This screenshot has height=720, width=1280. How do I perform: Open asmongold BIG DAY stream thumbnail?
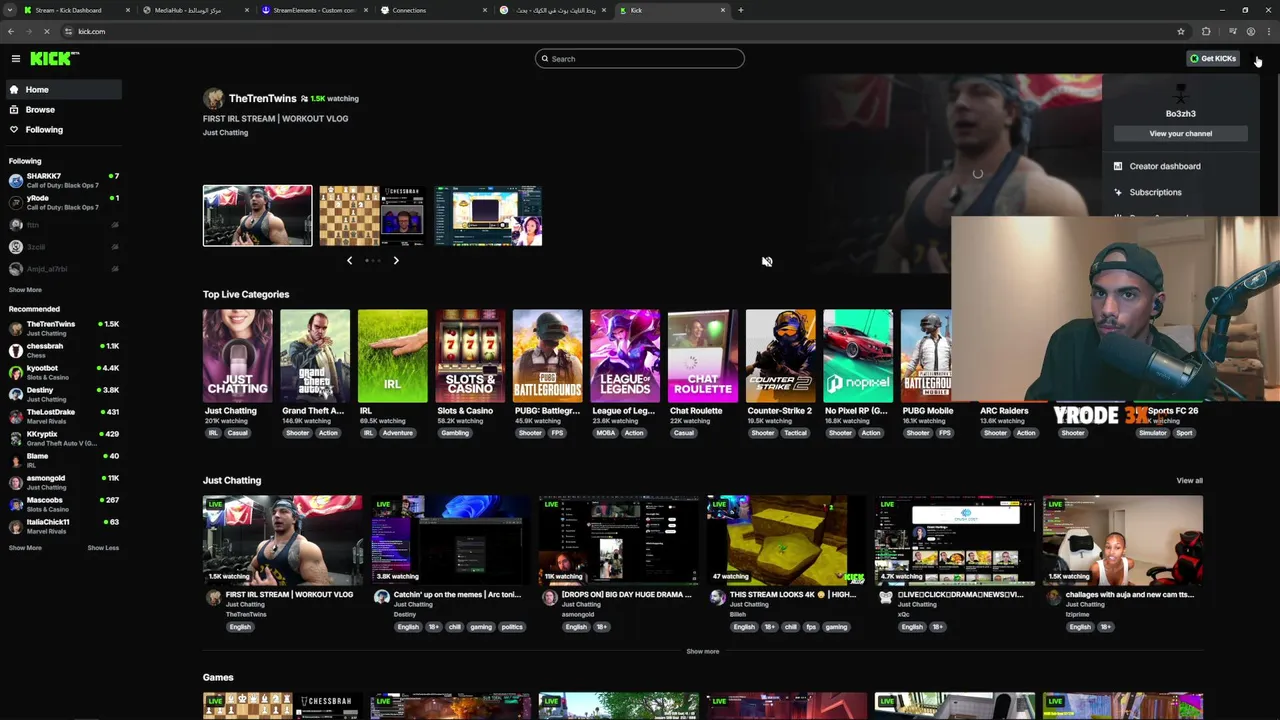(x=619, y=541)
